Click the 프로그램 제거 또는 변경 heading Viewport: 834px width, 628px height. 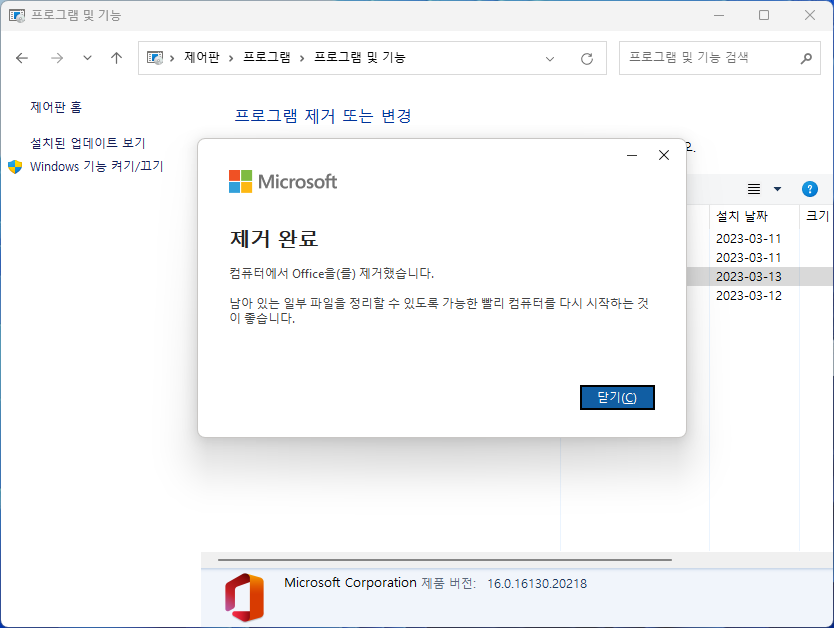pyautogui.click(x=323, y=115)
